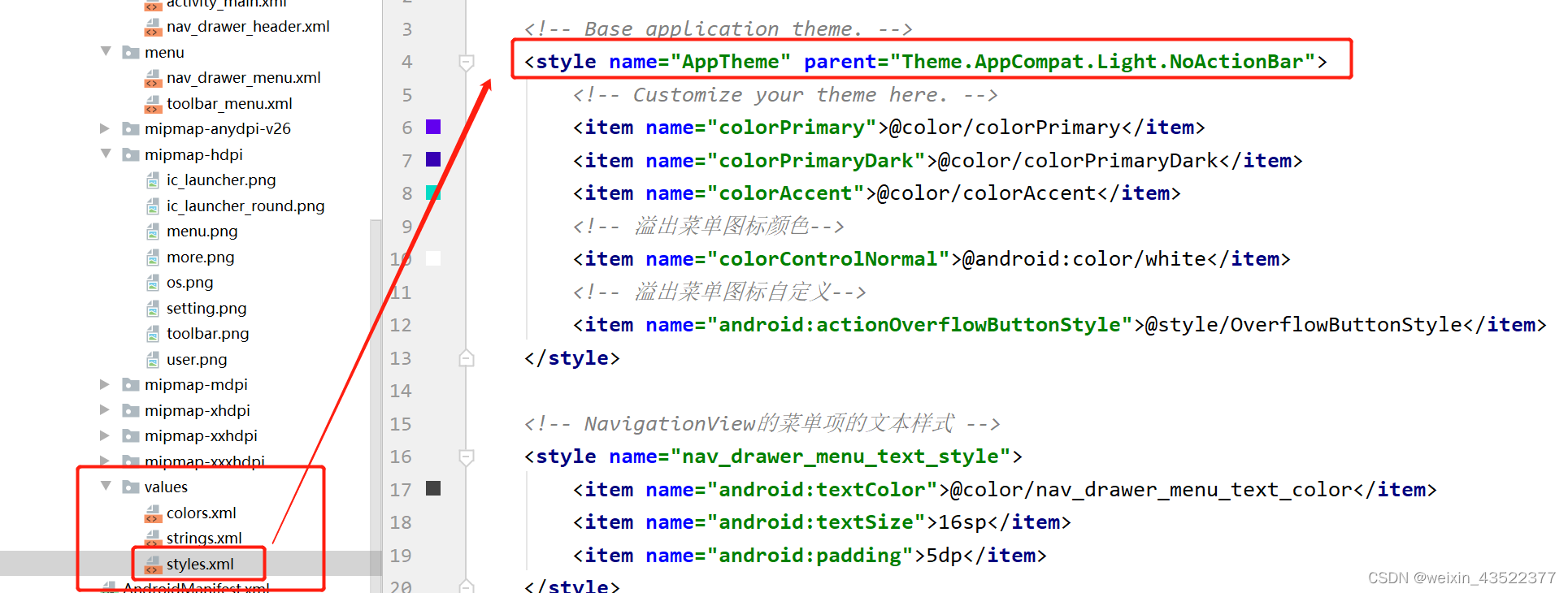Screen dimensions: 1568x593
Task: Click the toolbar_menu.xml file icon
Action: click(x=153, y=105)
